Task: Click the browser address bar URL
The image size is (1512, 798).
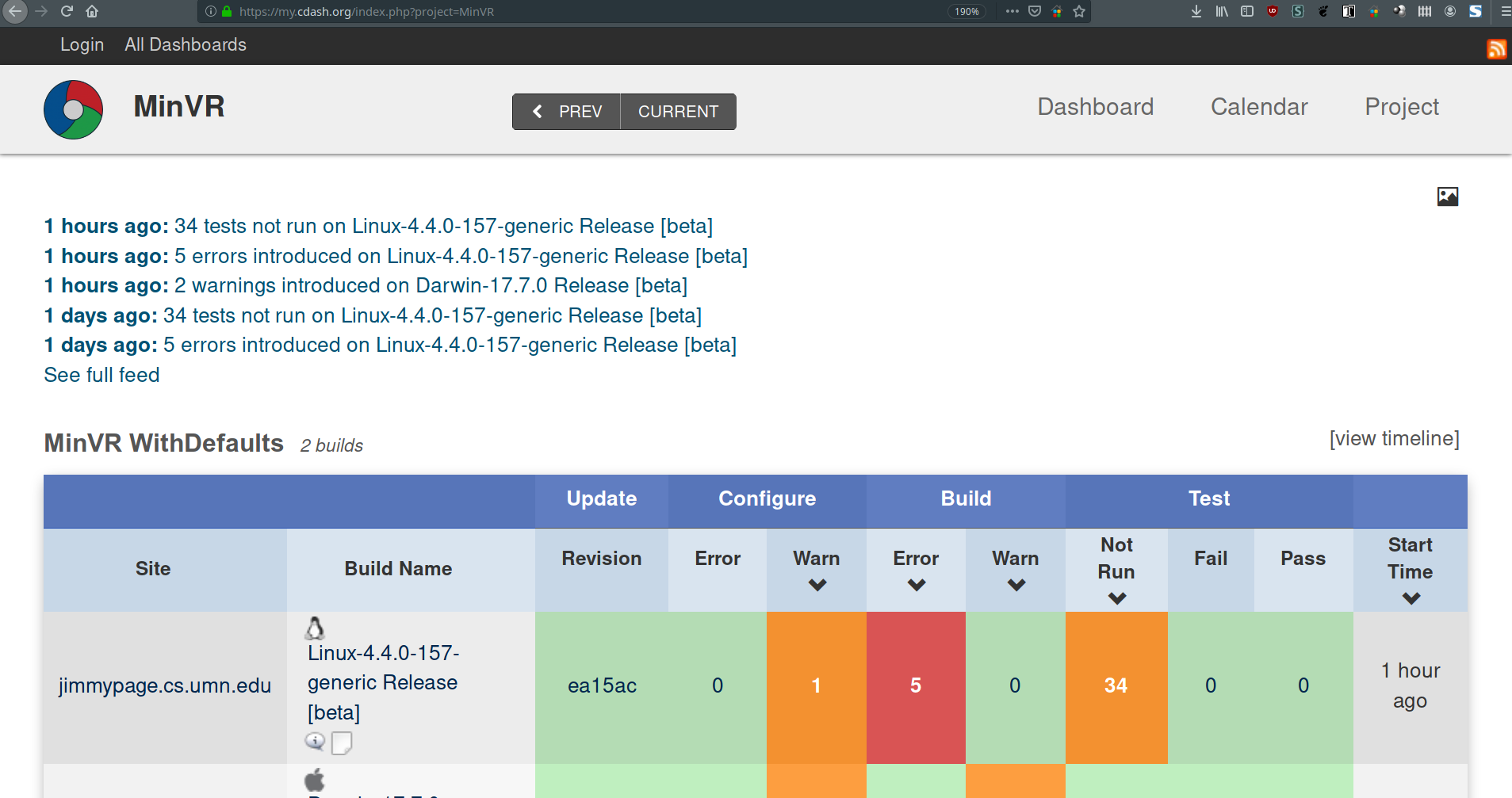Action: 366,12
